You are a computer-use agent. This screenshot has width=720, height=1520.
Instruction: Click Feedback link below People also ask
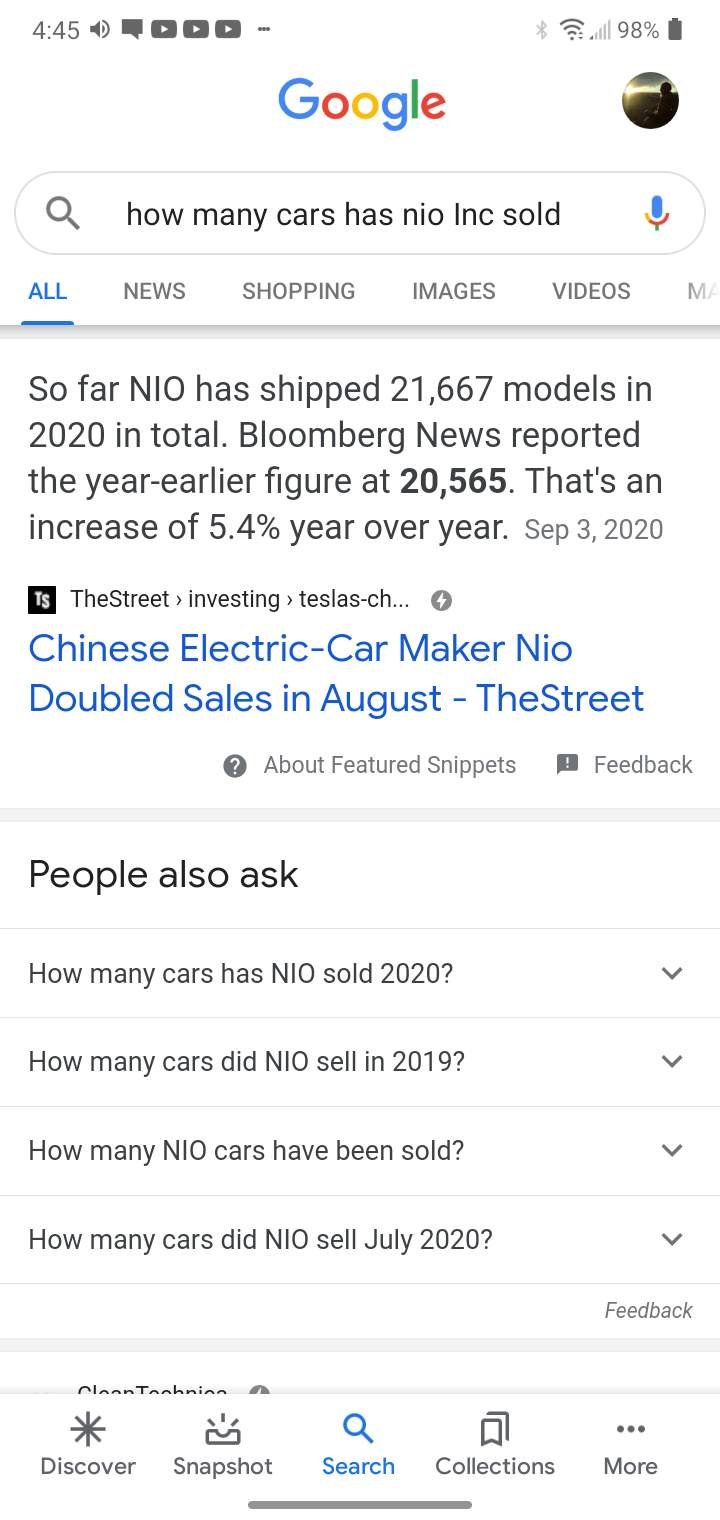[x=648, y=1310]
